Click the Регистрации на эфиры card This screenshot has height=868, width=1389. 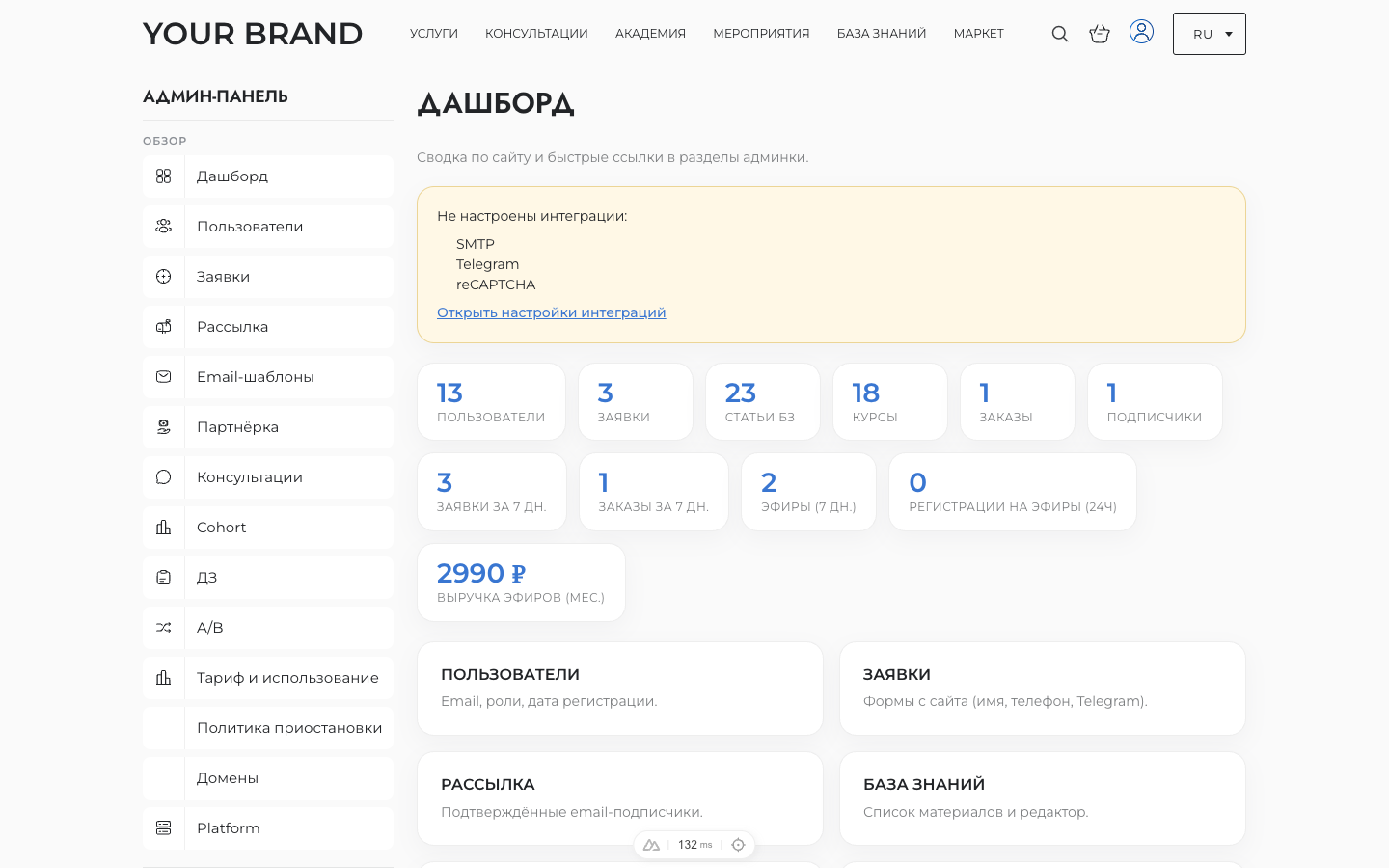1013,492
